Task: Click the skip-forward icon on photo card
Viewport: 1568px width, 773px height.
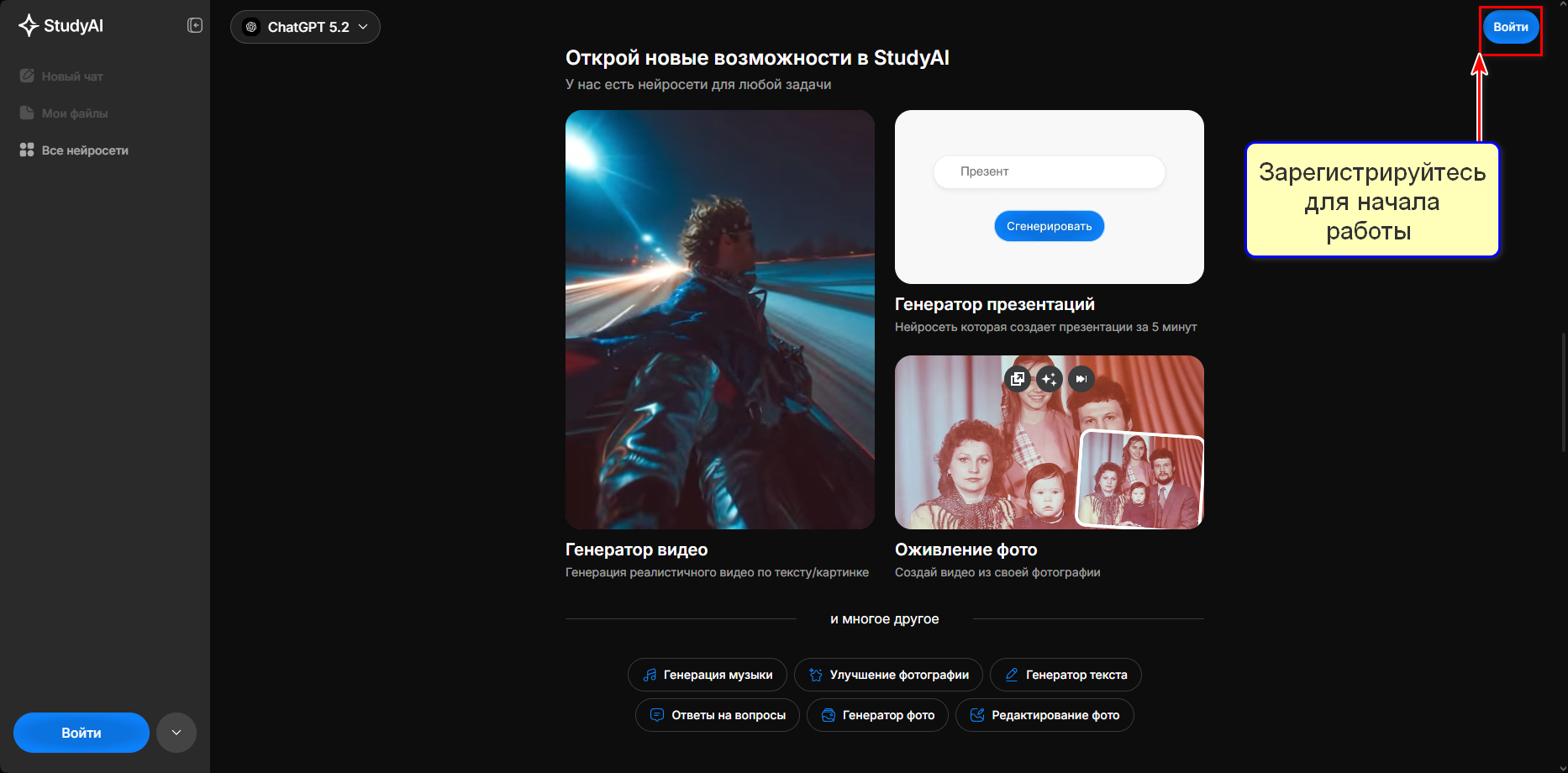Action: tap(1081, 379)
